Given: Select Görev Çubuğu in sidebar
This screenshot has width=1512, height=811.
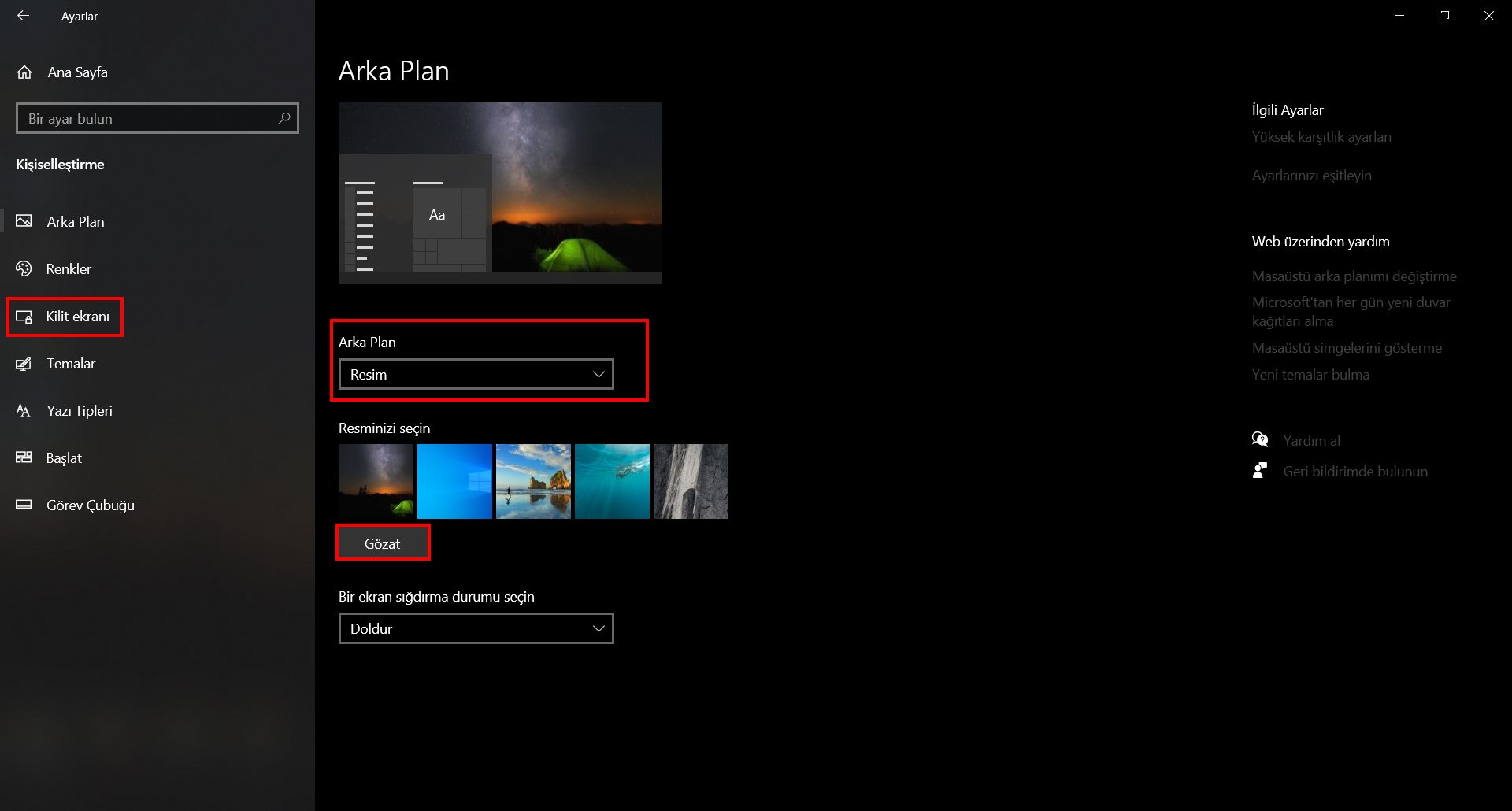Looking at the screenshot, I should (91, 505).
